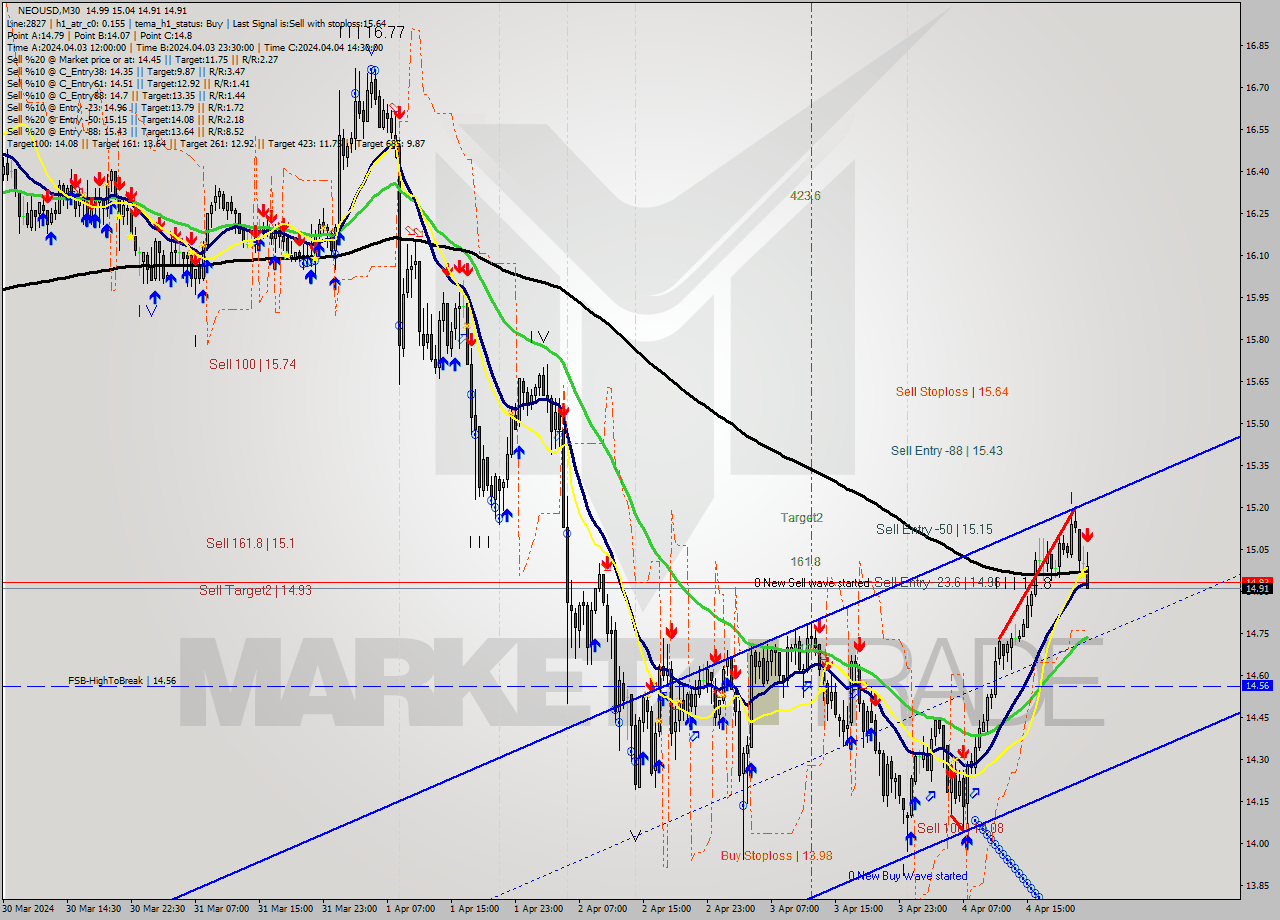Viewport: 1280px width, 920px height.
Task: Select the '30 Mar 22:30' time axis label
Action: (158, 909)
